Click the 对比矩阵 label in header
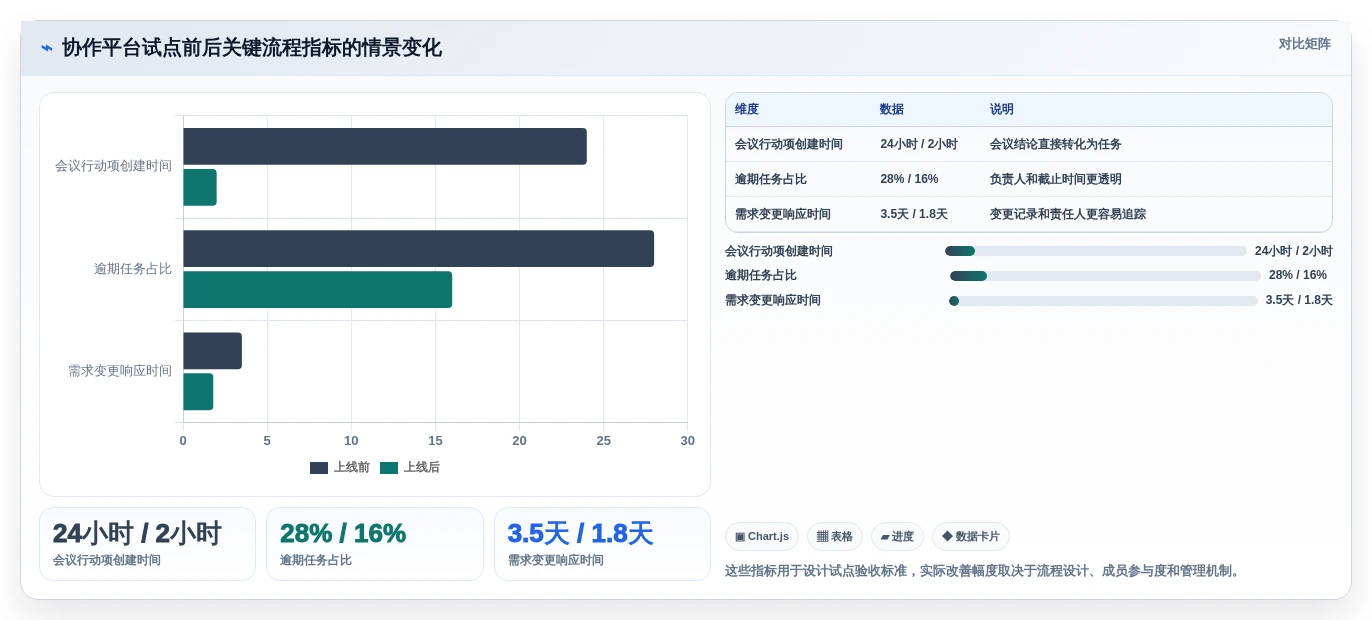Image resolution: width=1372 pixels, height=620 pixels. pos(1304,44)
